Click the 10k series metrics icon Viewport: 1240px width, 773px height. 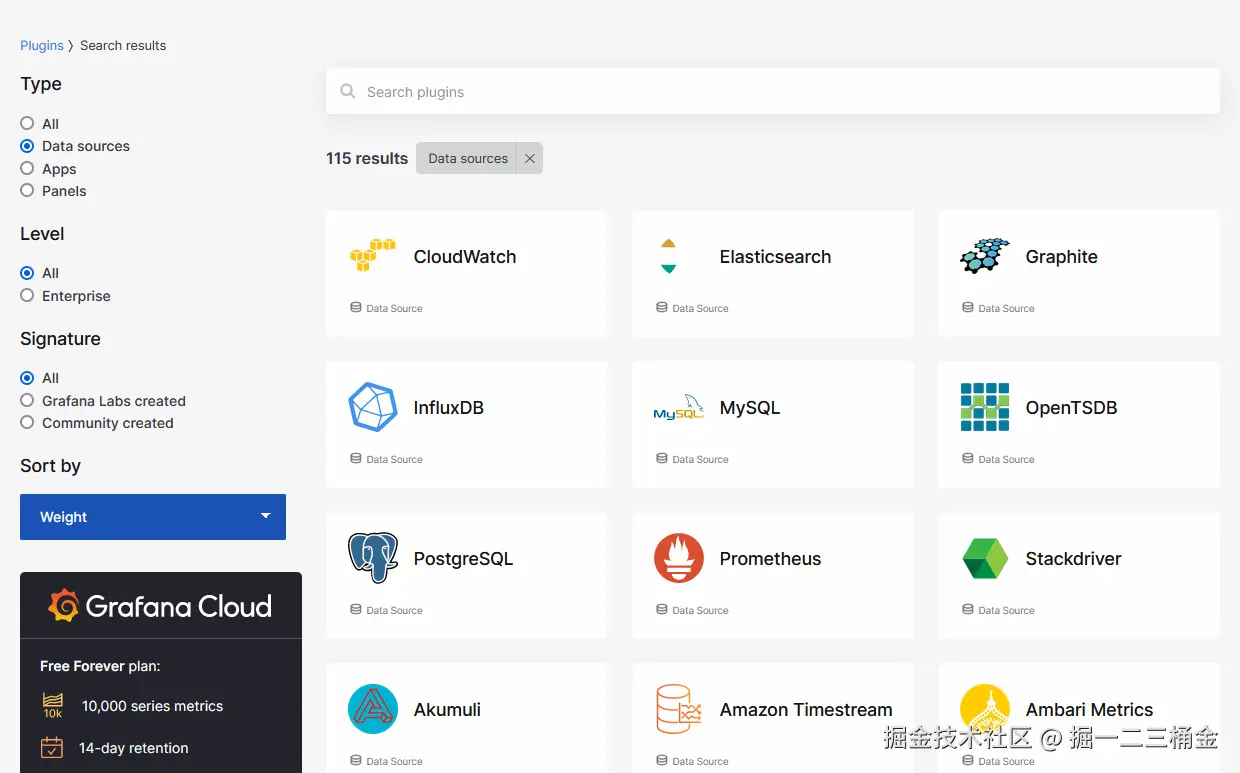(52, 706)
